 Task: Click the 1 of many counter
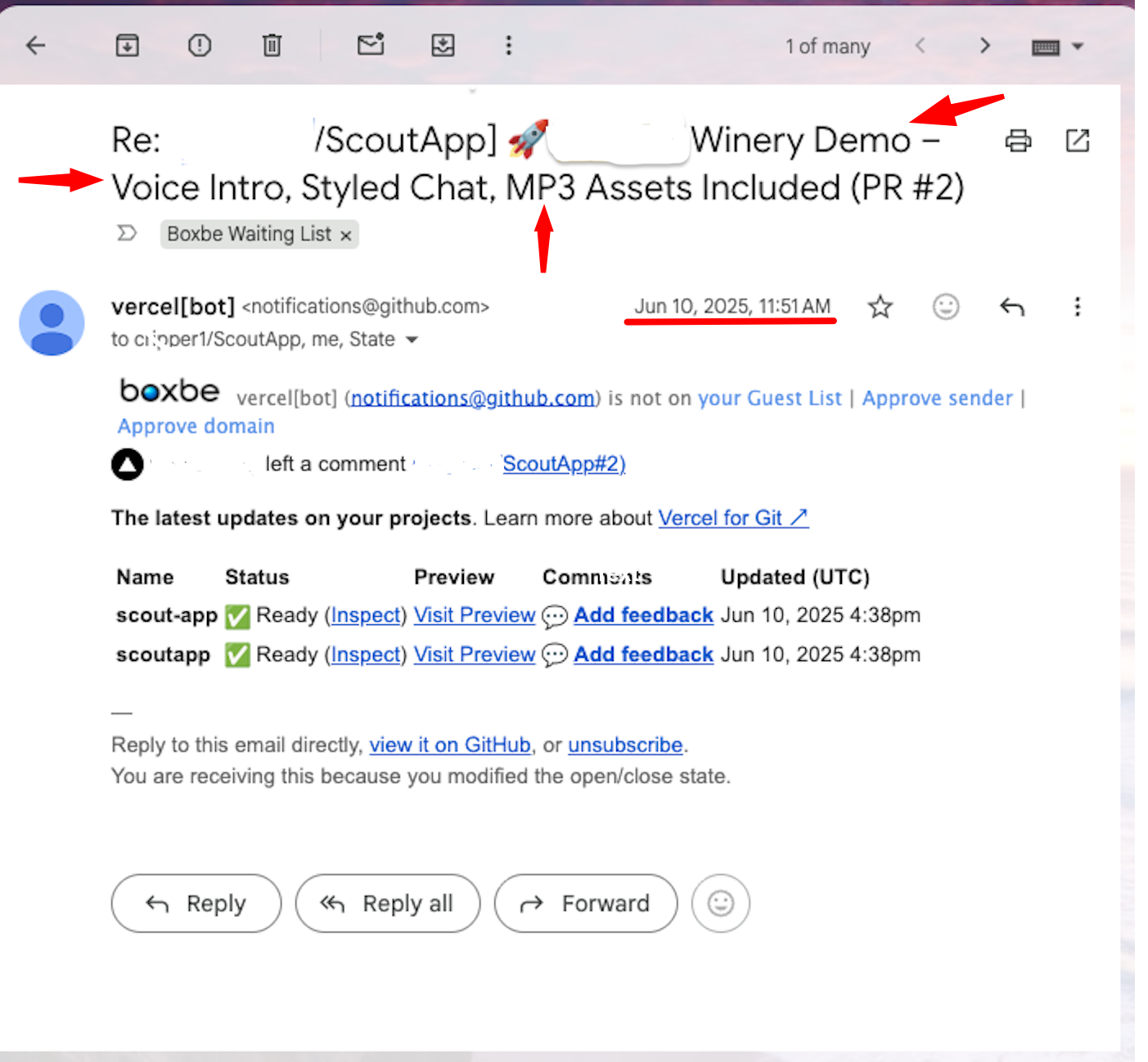point(827,47)
